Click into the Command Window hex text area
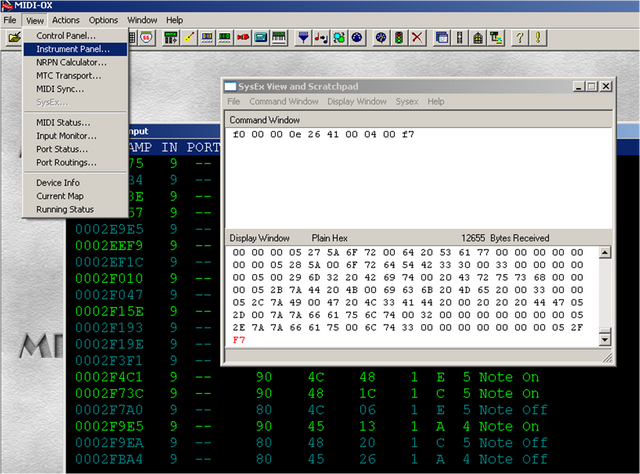This screenshot has width=640, height=474. point(419,178)
